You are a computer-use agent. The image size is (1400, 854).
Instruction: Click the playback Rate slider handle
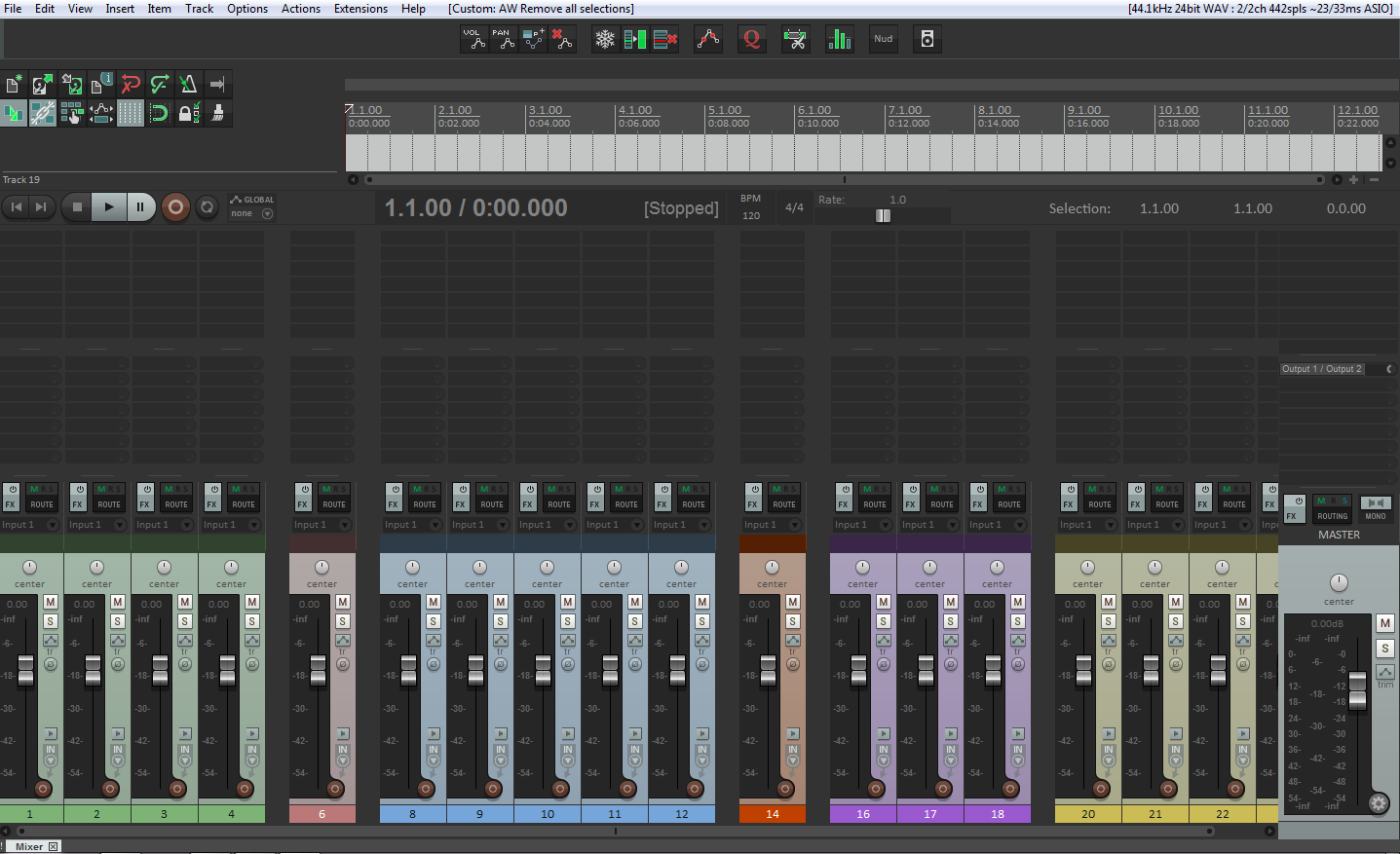pyautogui.click(x=883, y=216)
